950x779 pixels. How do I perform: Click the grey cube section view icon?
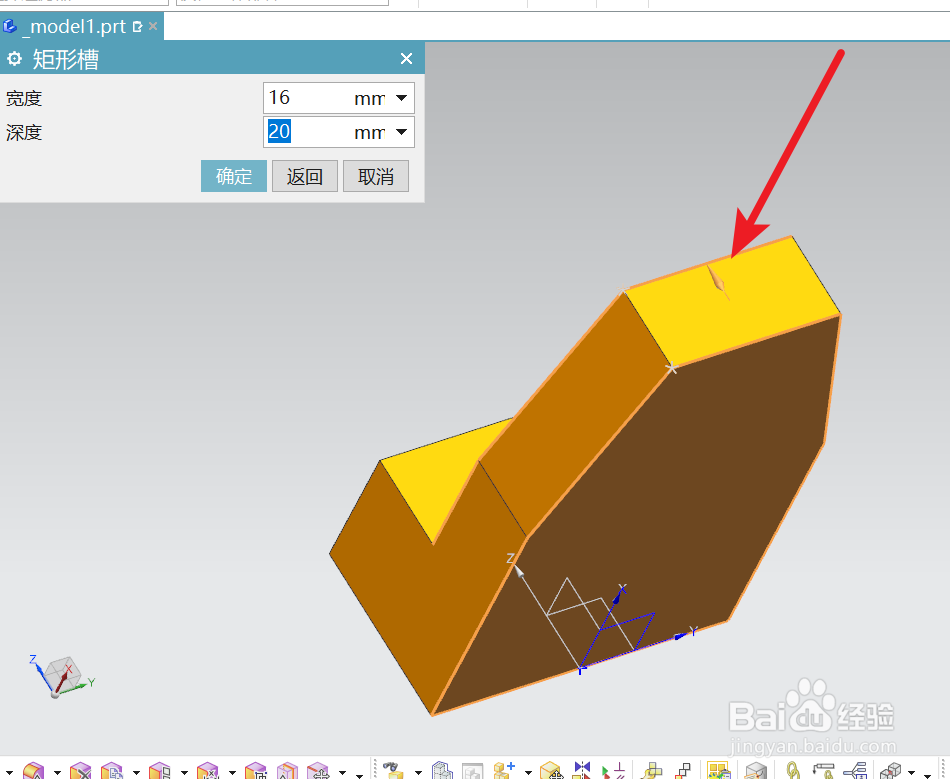[756, 771]
